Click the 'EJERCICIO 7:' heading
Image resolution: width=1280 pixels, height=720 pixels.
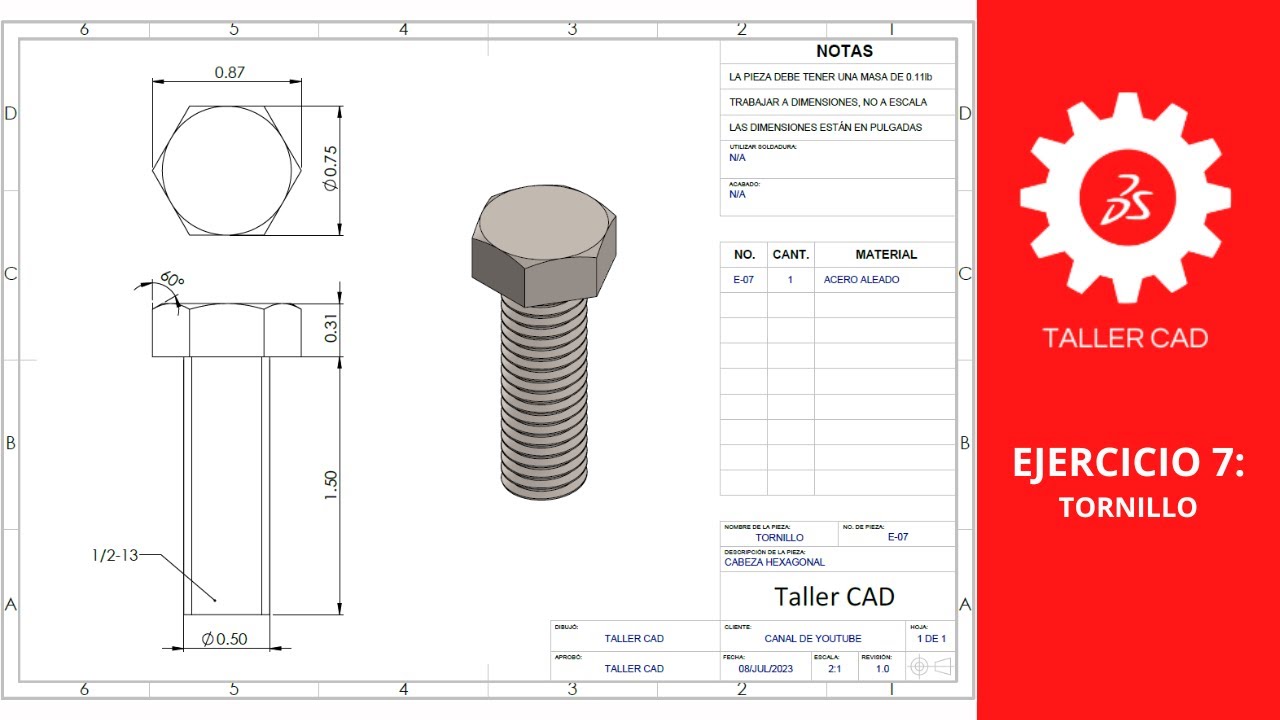click(x=1129, y=464)
